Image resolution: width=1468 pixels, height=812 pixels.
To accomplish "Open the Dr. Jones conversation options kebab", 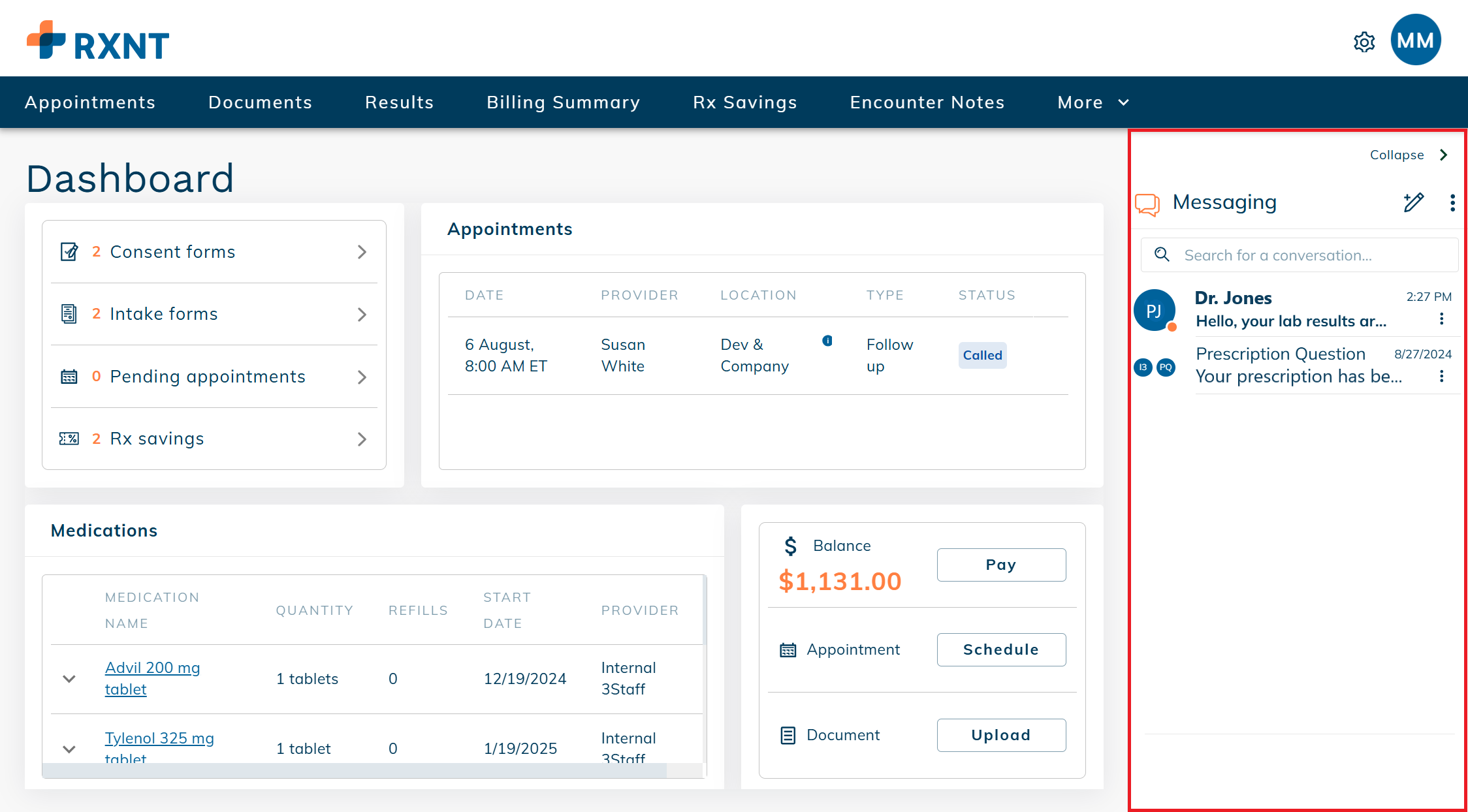I will click(1441, 319).
